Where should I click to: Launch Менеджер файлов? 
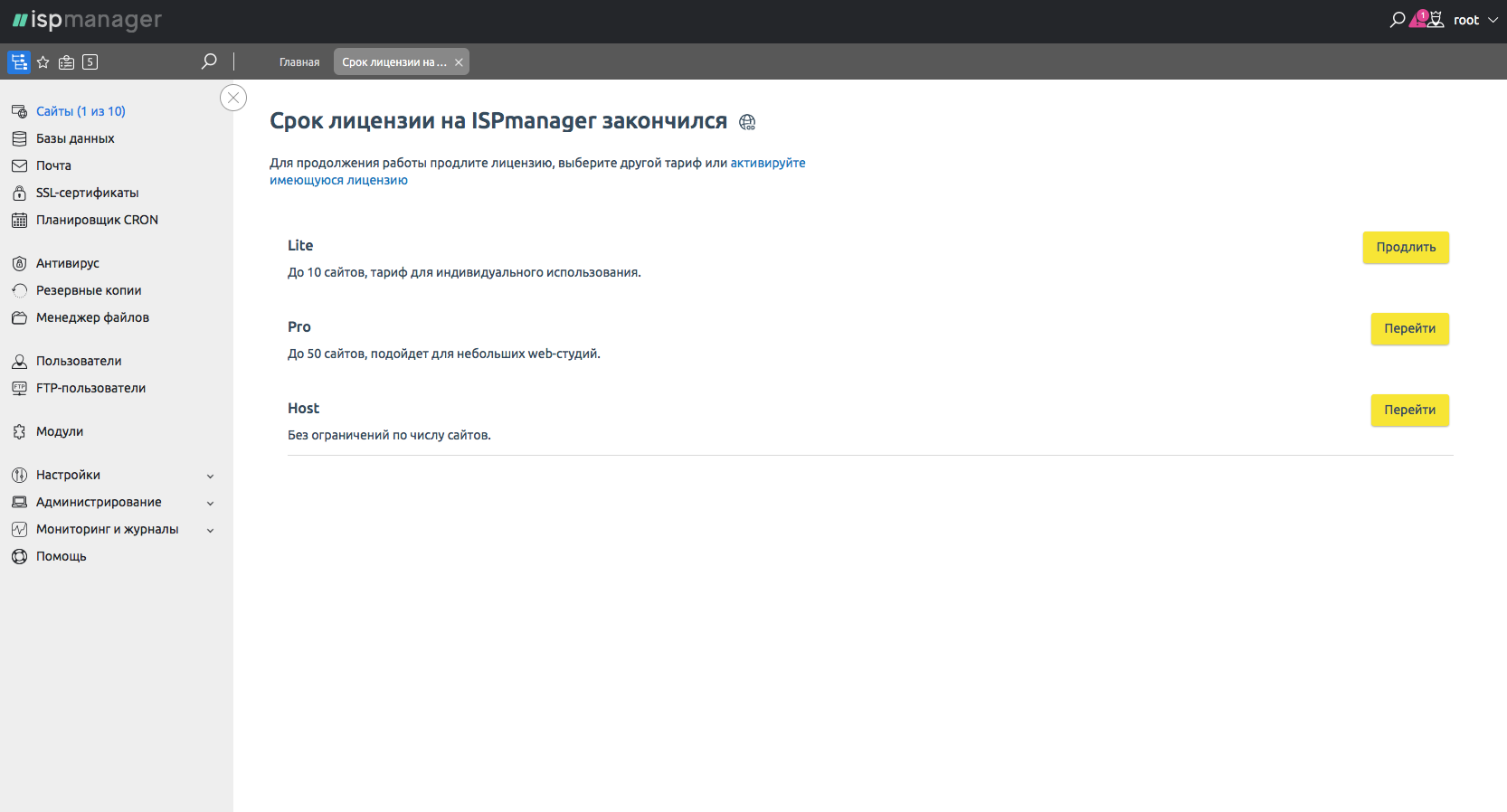92,317
